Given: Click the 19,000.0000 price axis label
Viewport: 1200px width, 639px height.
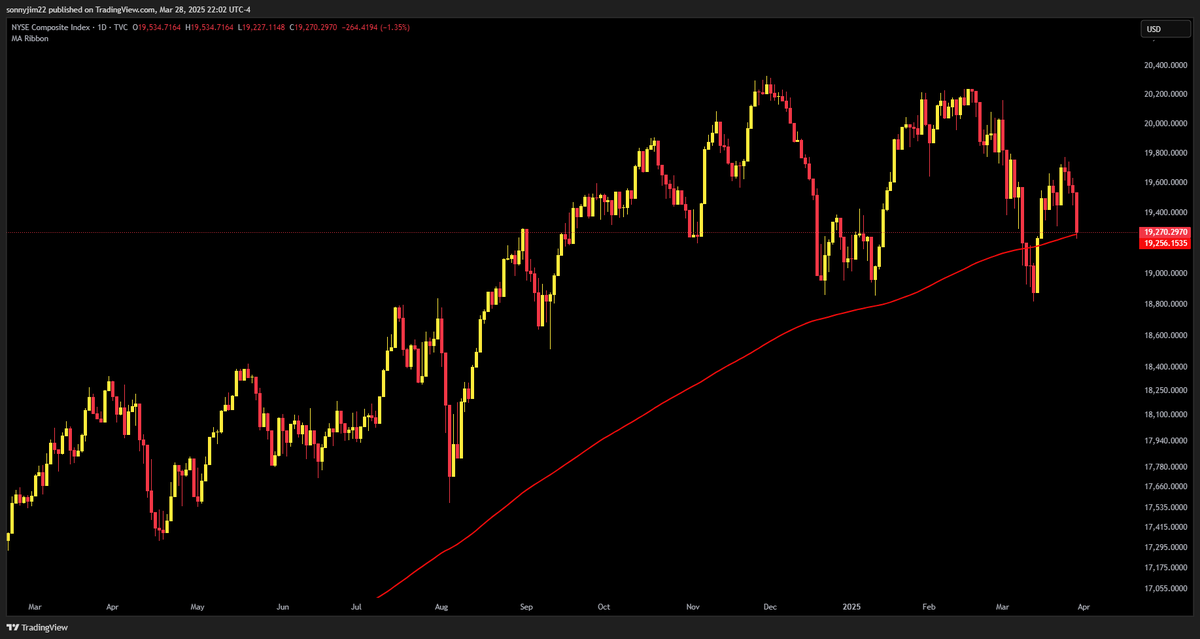Looking at the screenshot, I should click(x=1165, y=273).
